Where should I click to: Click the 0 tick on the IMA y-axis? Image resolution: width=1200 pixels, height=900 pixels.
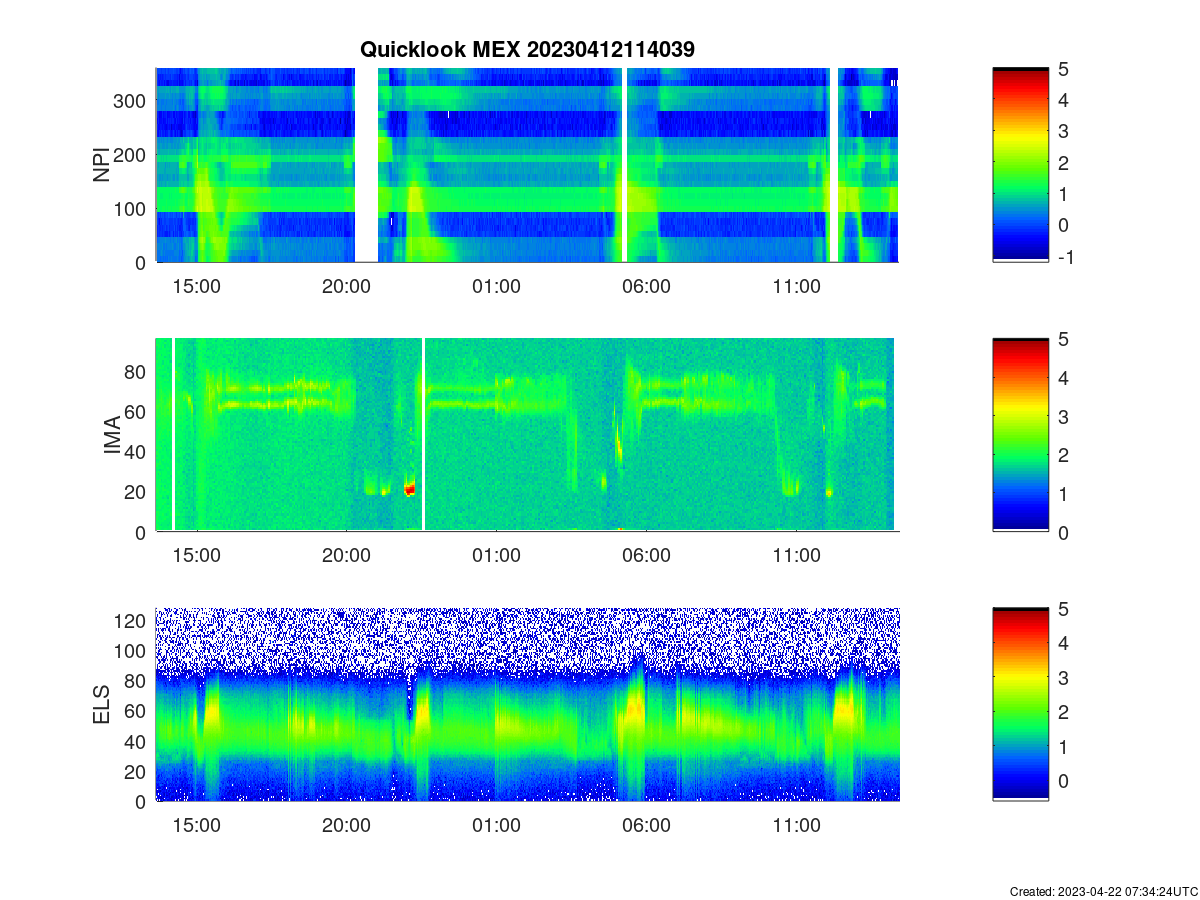point(141,532)
